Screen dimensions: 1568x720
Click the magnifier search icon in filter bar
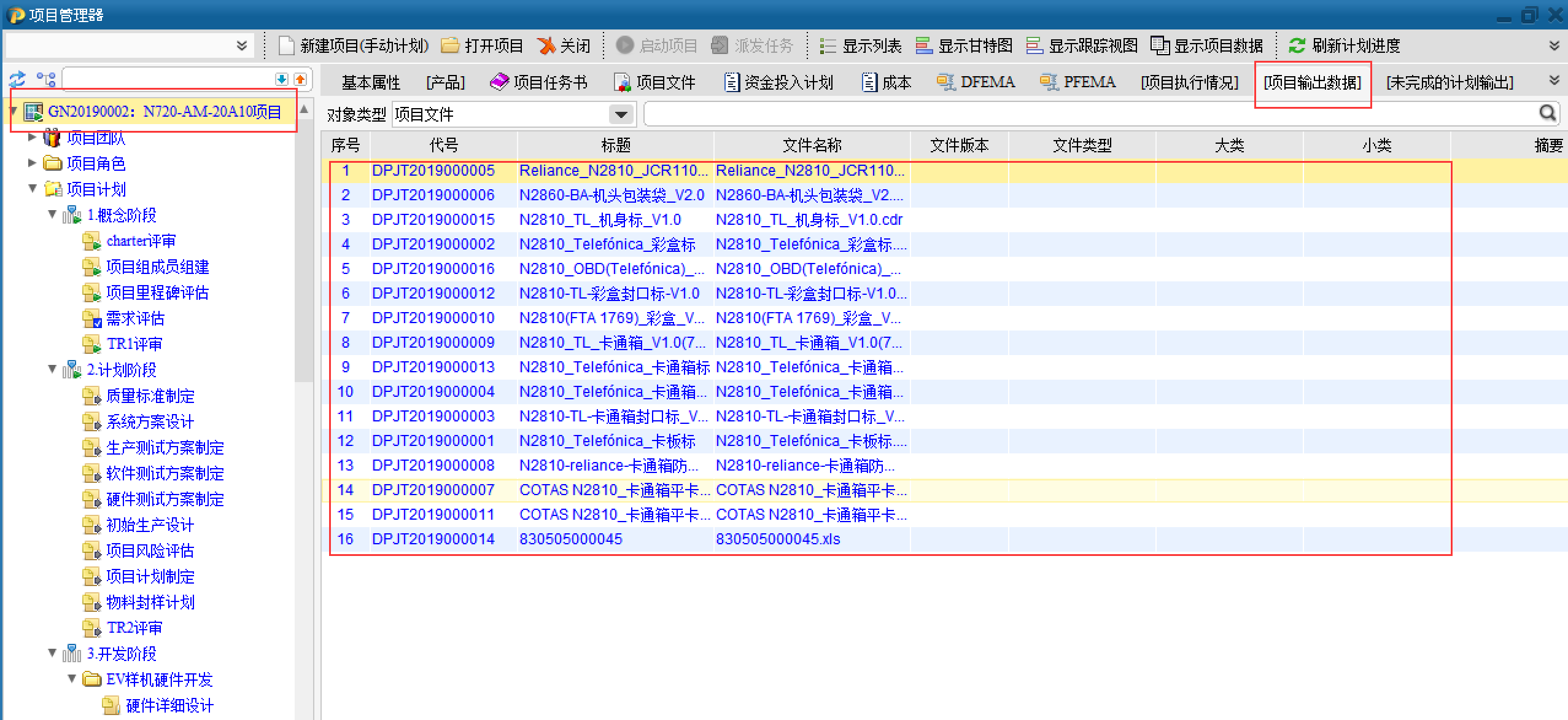pos(1548,113)
